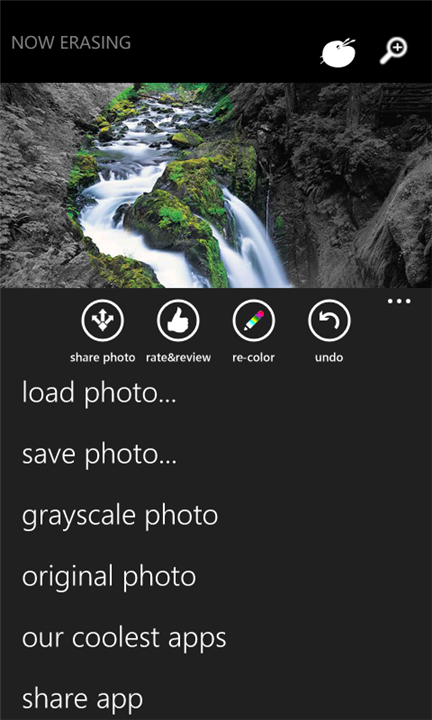Click the 'undo' text label
The image size is (432, 720).
329,358
